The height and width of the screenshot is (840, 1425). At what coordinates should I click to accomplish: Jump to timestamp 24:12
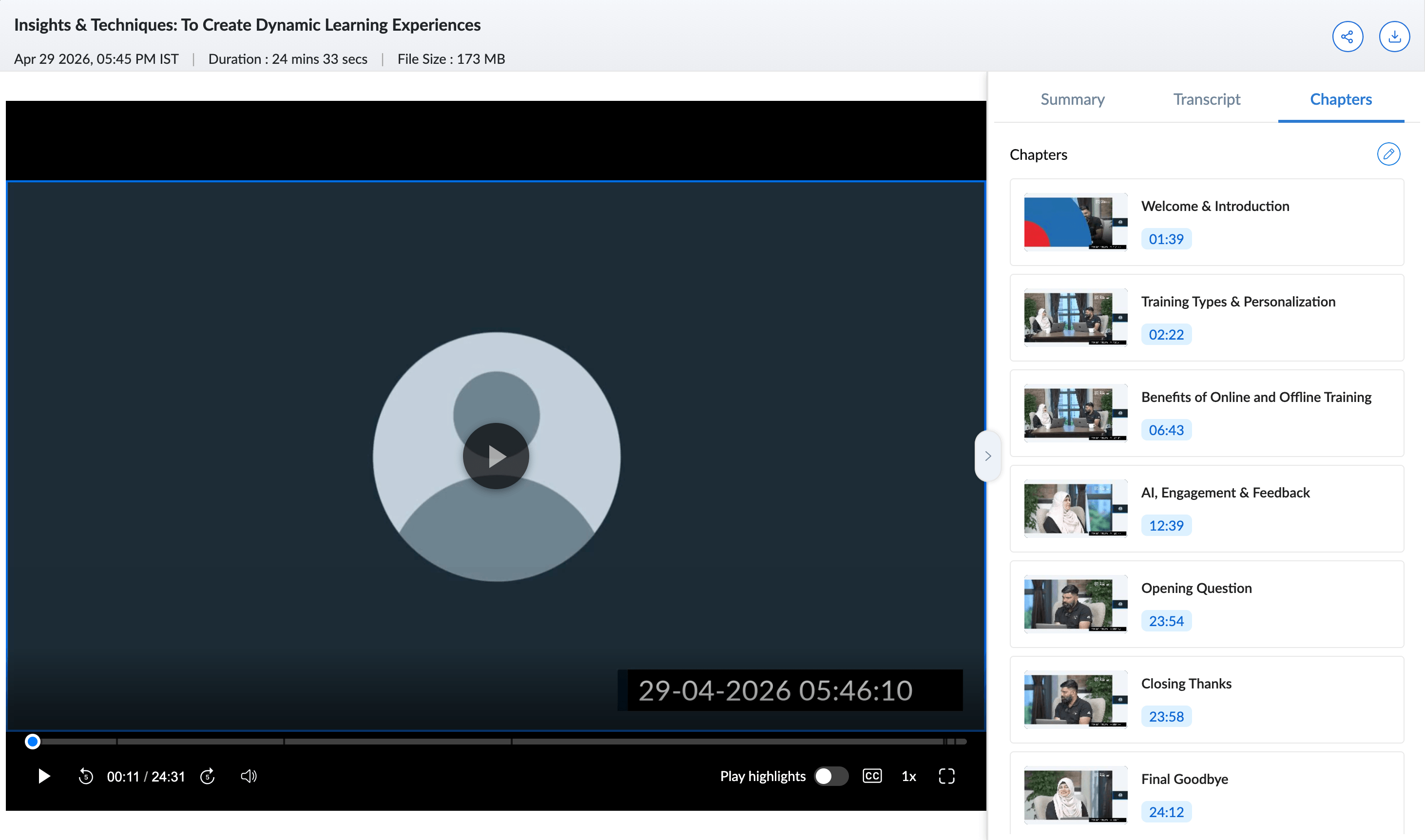click(x=1166, y=812)
